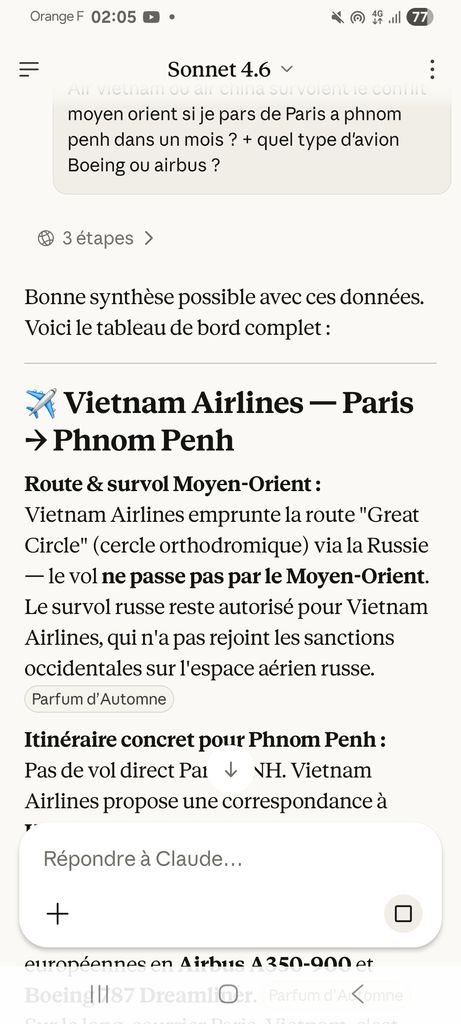Tap the battery indicator in status bar
461x1024 pixels.
coord(419,17)
